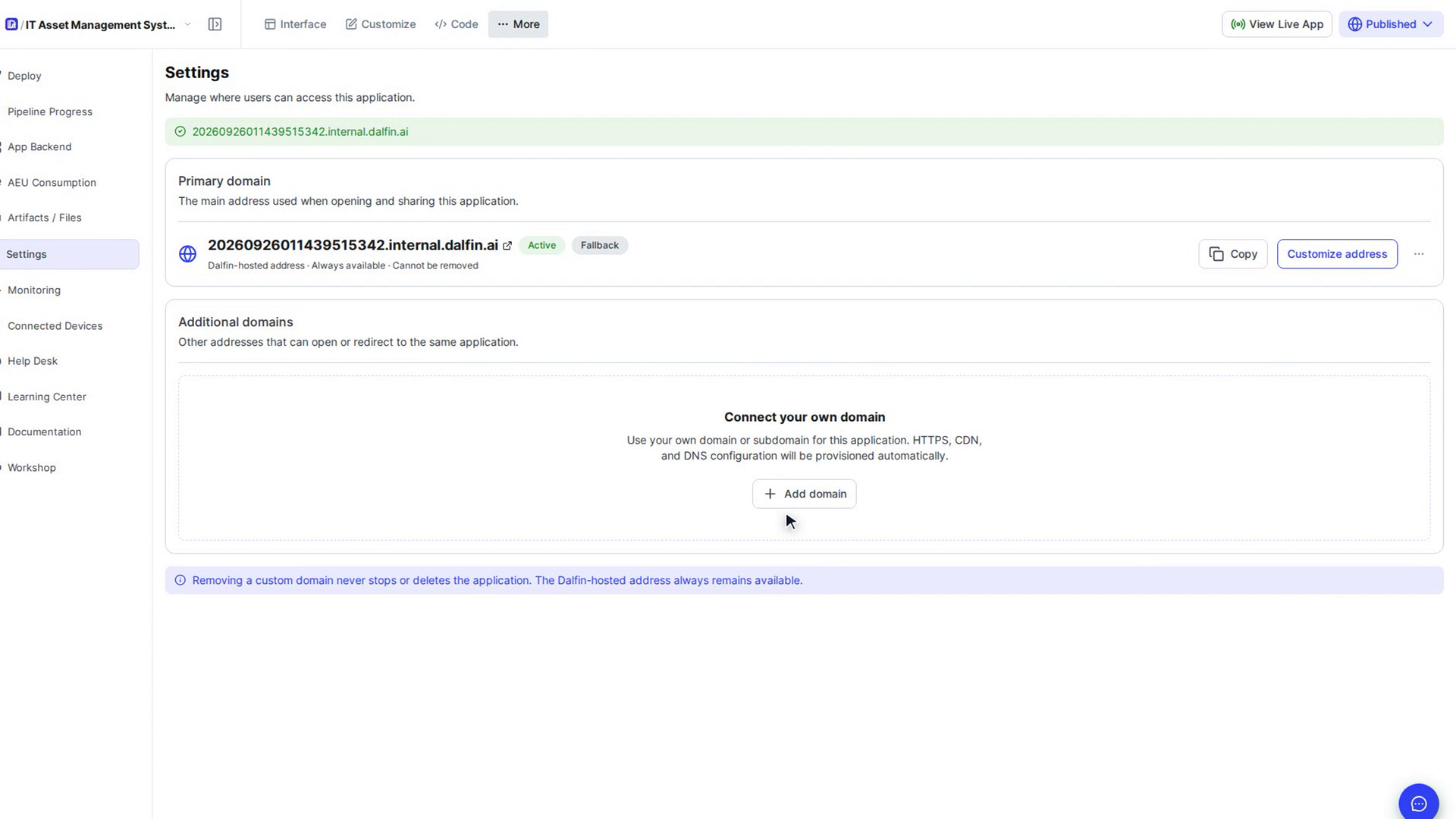Expand the project name dropdown chevron
Screen dimensions: 1456x819
188,24
